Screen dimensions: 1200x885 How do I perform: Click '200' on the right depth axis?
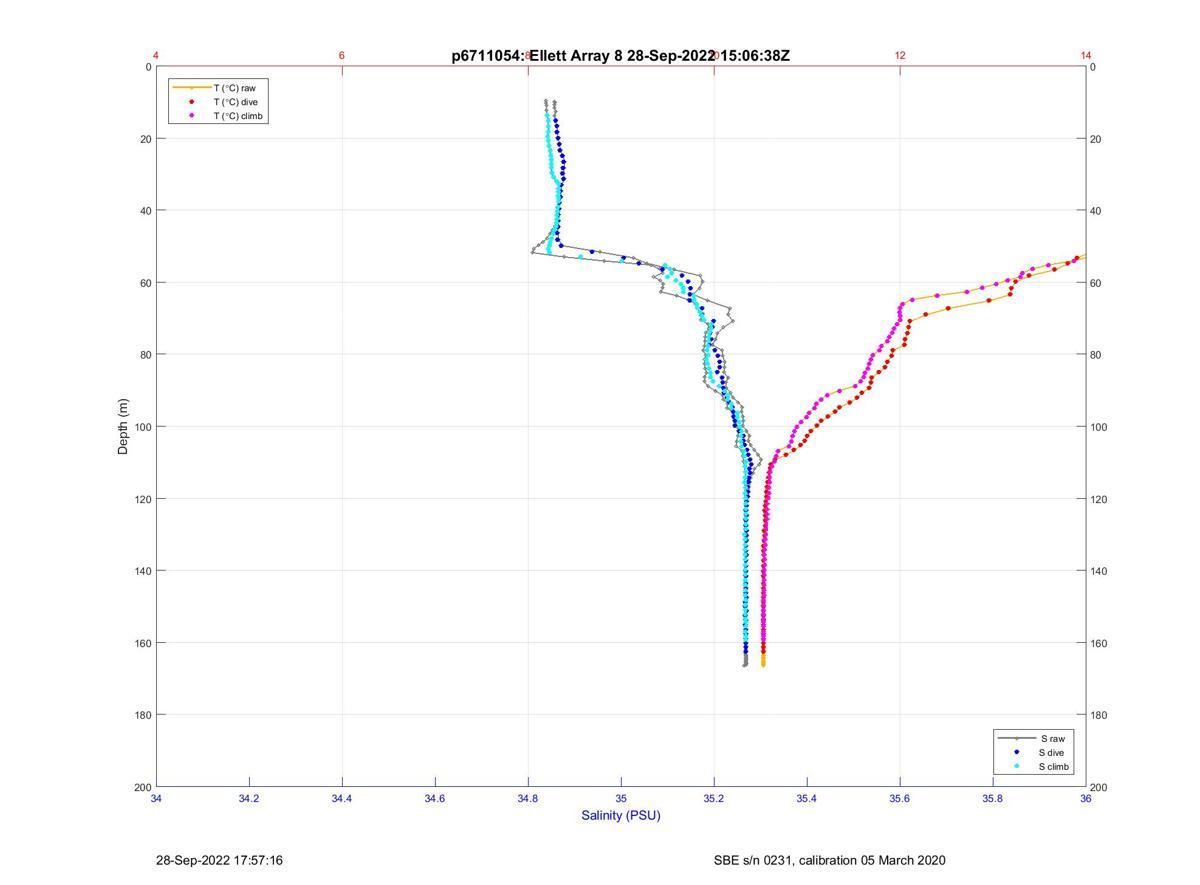click(1100, 787)
